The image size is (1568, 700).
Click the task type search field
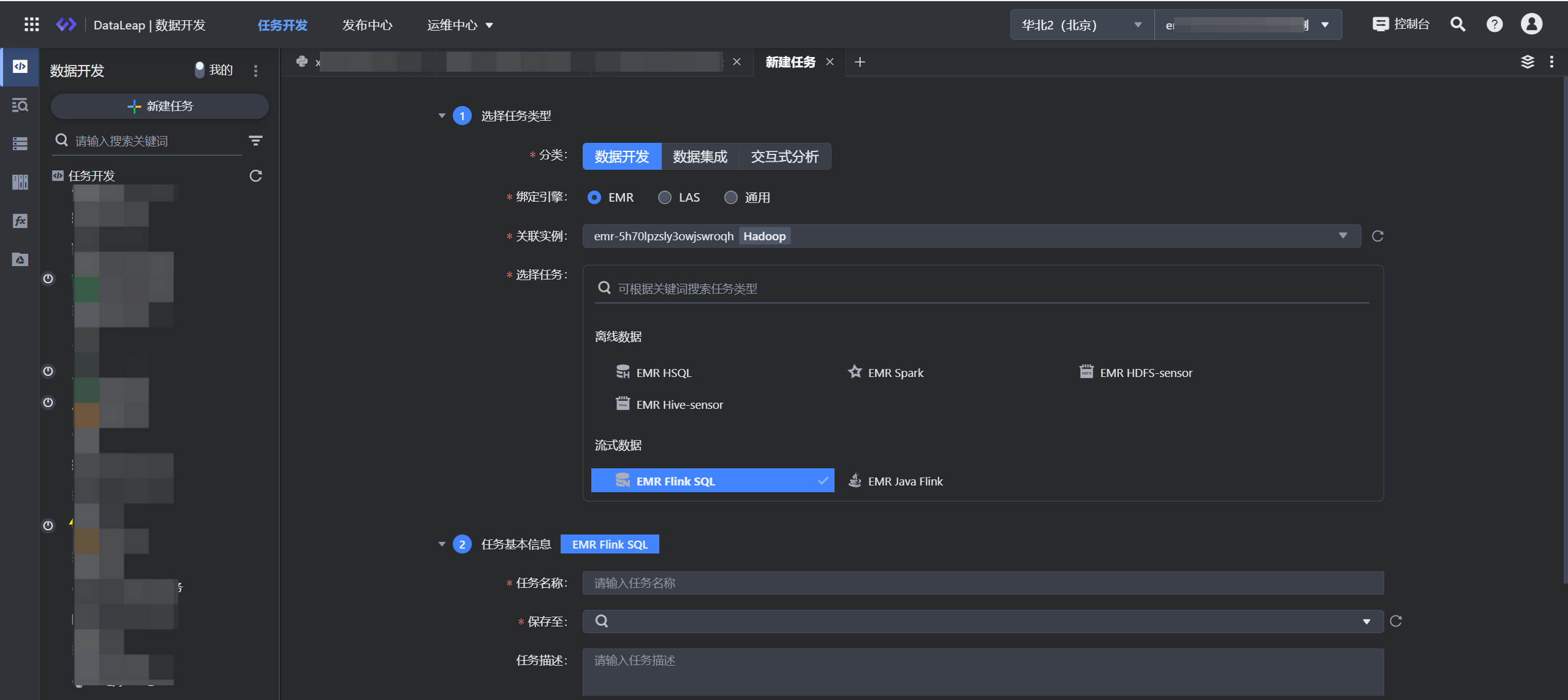click(982, 288)
